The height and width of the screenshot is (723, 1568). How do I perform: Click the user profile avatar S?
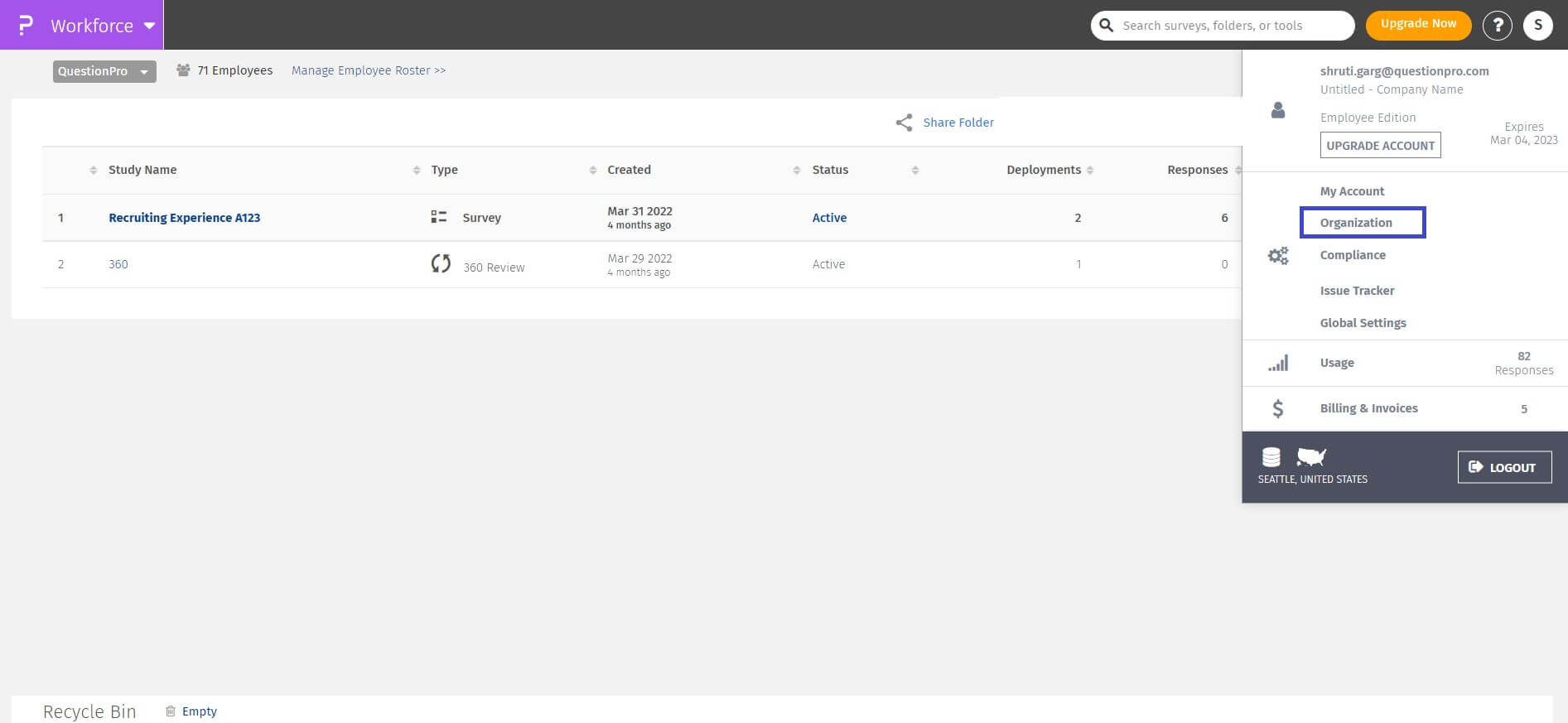1537,26
